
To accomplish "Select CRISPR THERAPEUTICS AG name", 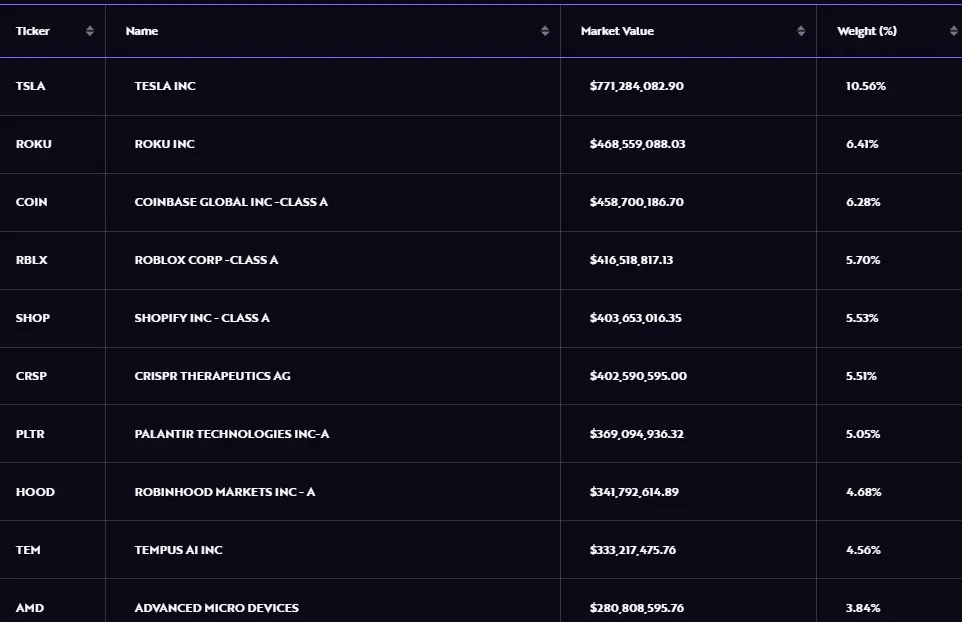I will point(212,376).
